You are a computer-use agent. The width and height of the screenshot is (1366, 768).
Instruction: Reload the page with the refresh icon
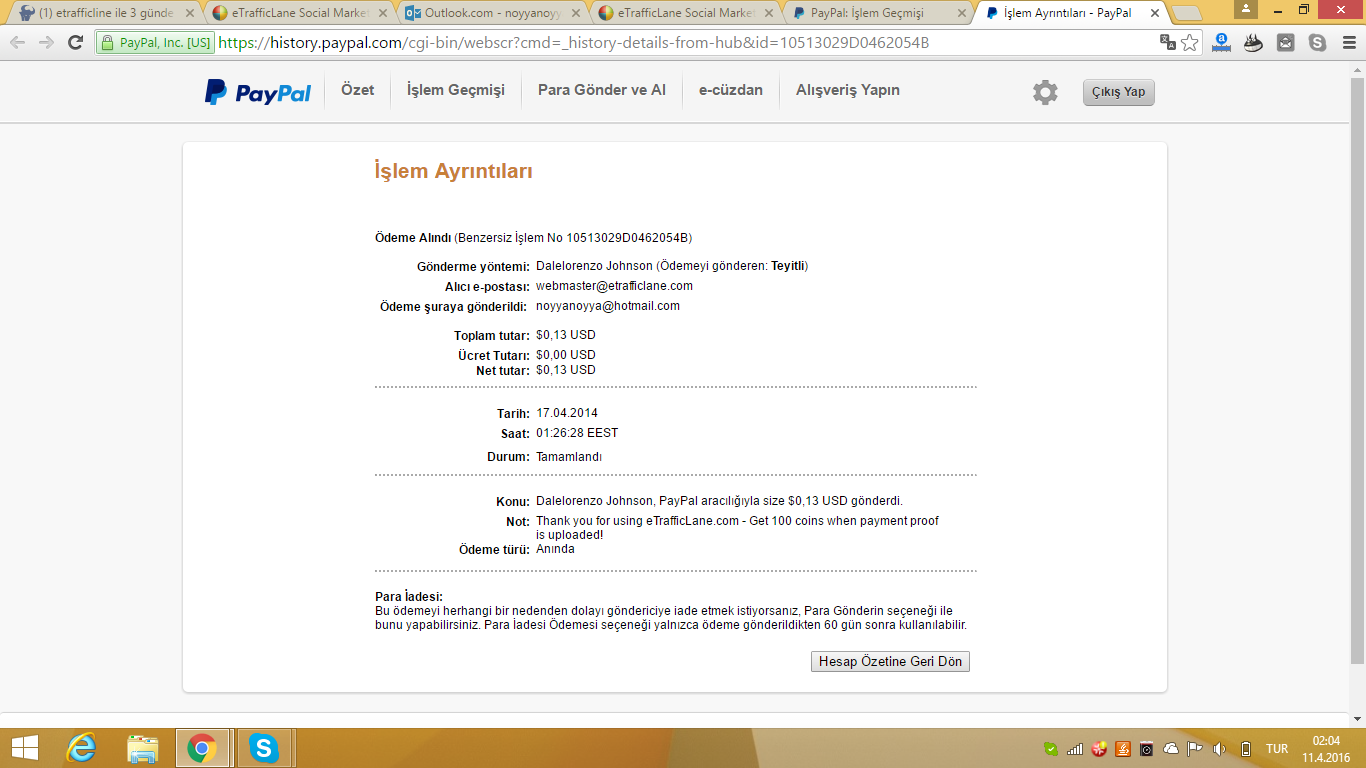(75, 43)
